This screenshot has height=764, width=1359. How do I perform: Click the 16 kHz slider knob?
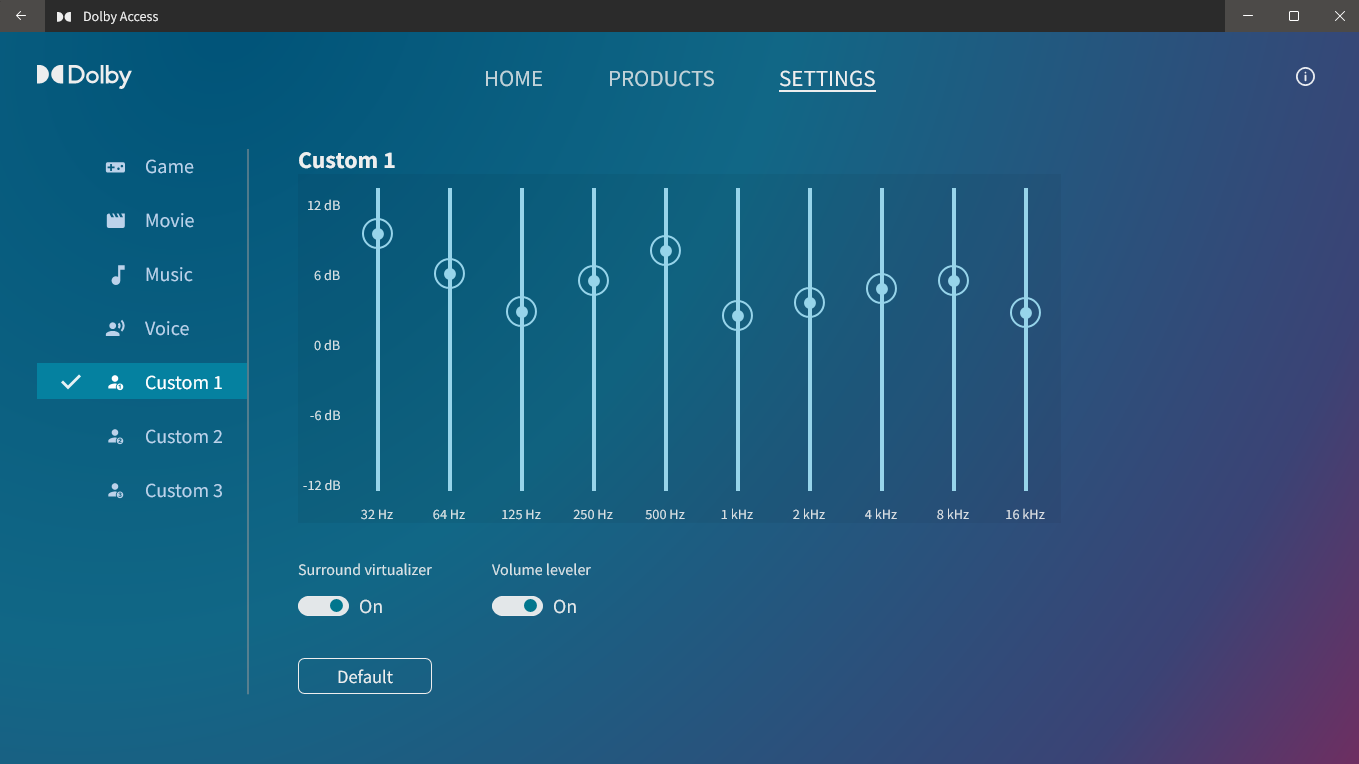1025,313
